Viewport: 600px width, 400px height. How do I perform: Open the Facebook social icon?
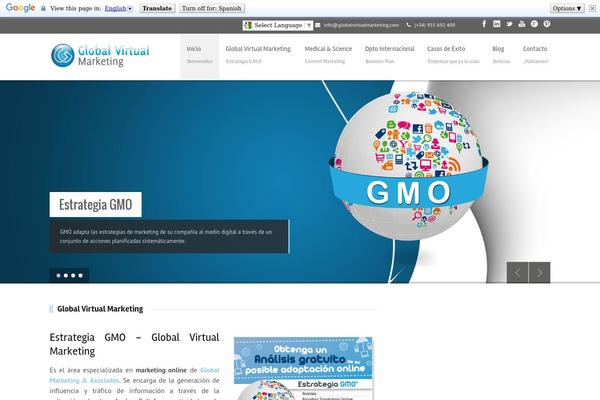tap(484, 24)
